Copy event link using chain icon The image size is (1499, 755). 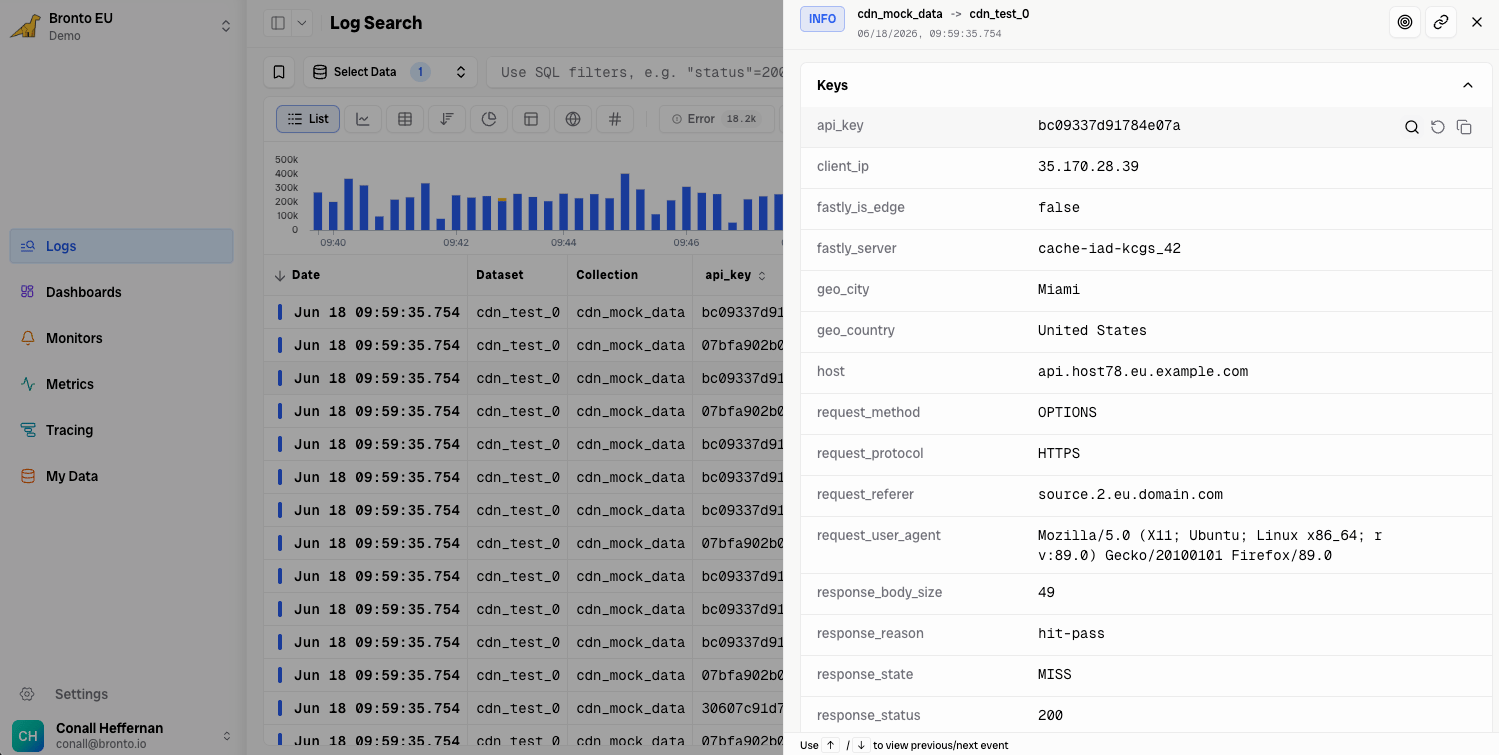pos(1441,22)
